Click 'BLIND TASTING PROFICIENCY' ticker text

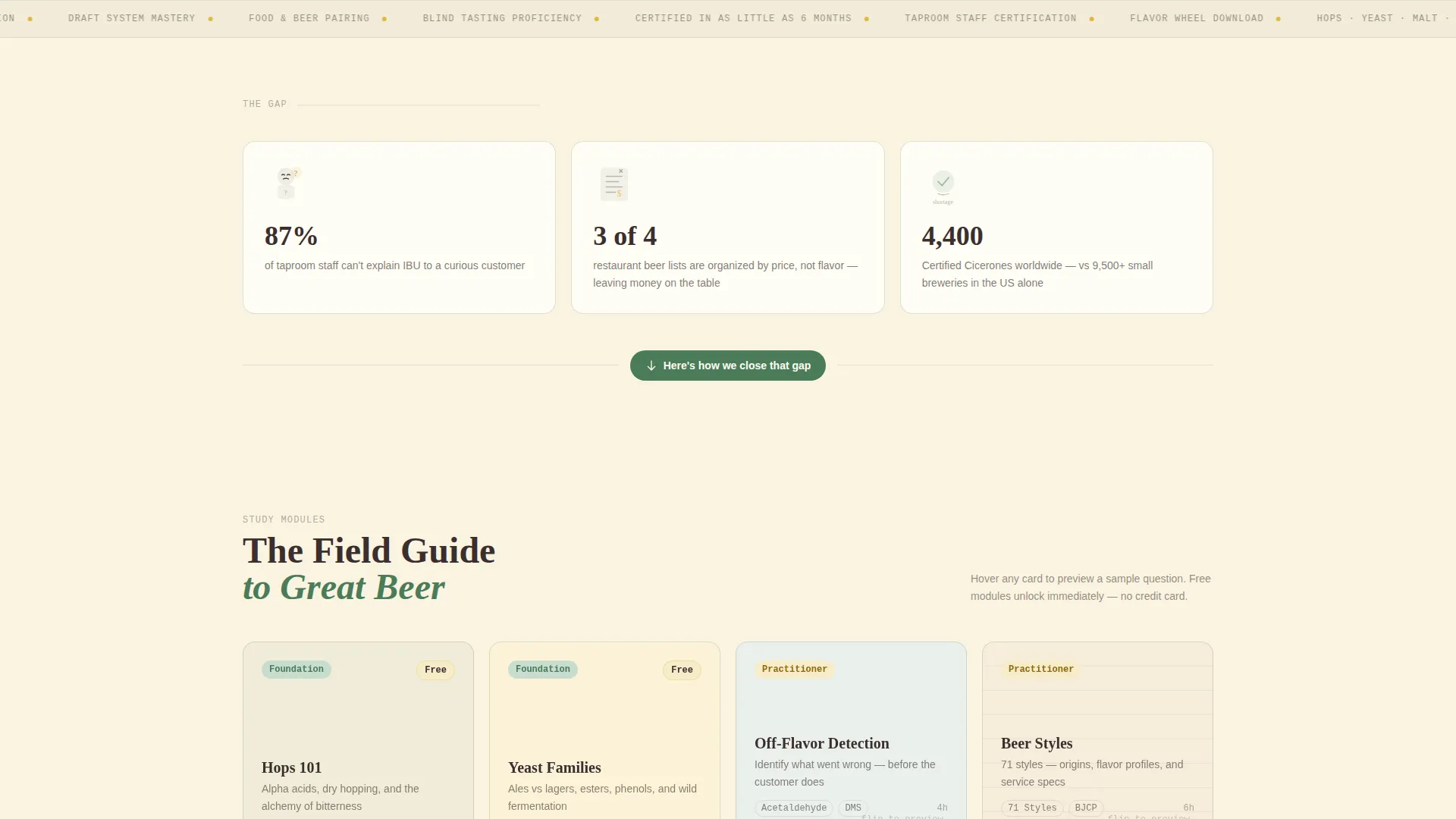tap(502, 18)
